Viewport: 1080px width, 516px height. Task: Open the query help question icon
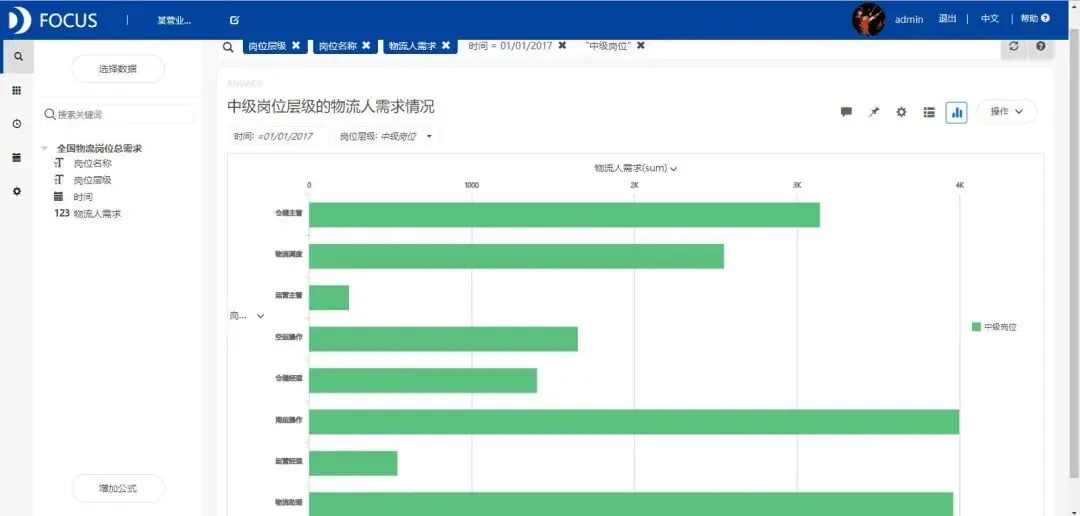point(1040,46)
